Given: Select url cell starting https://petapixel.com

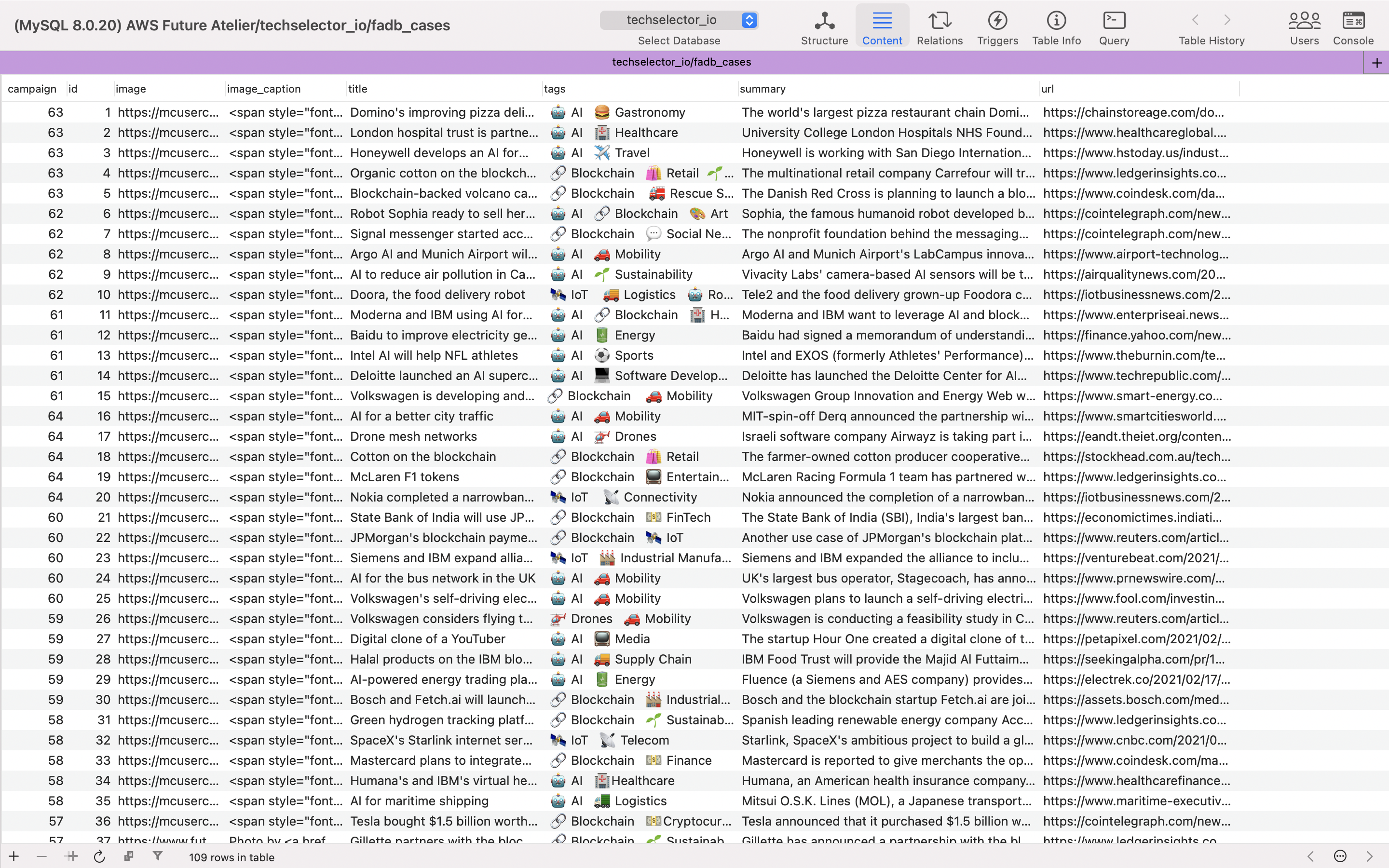Looking at the screenshot, I should point(1139,639).
